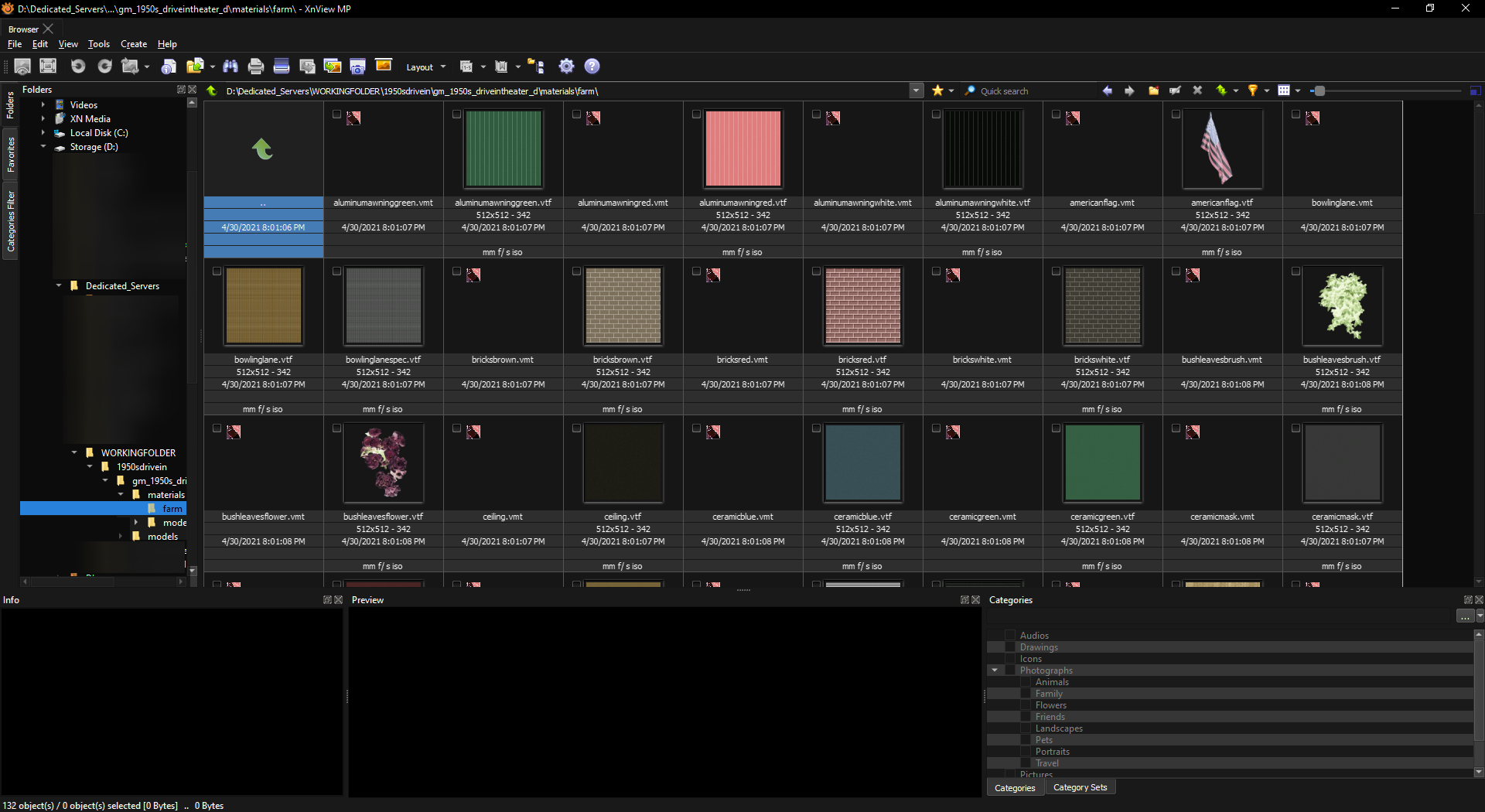Click the thumbnail size slider handle
Image resolution: width=1485 pixels, height=812 pixels.
click(x=1319, y=90)
